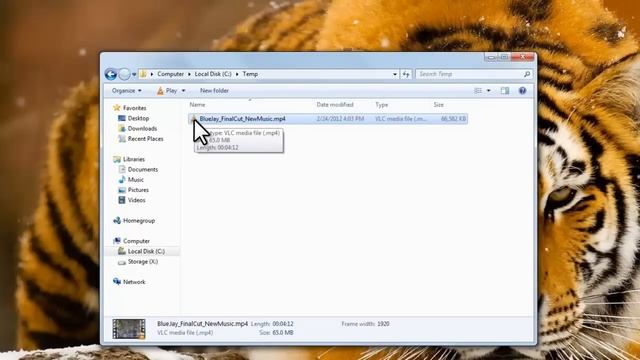The image size is (640, 360).
Task: Open Desktop in the navigation pane
Action: pos(138,118)
